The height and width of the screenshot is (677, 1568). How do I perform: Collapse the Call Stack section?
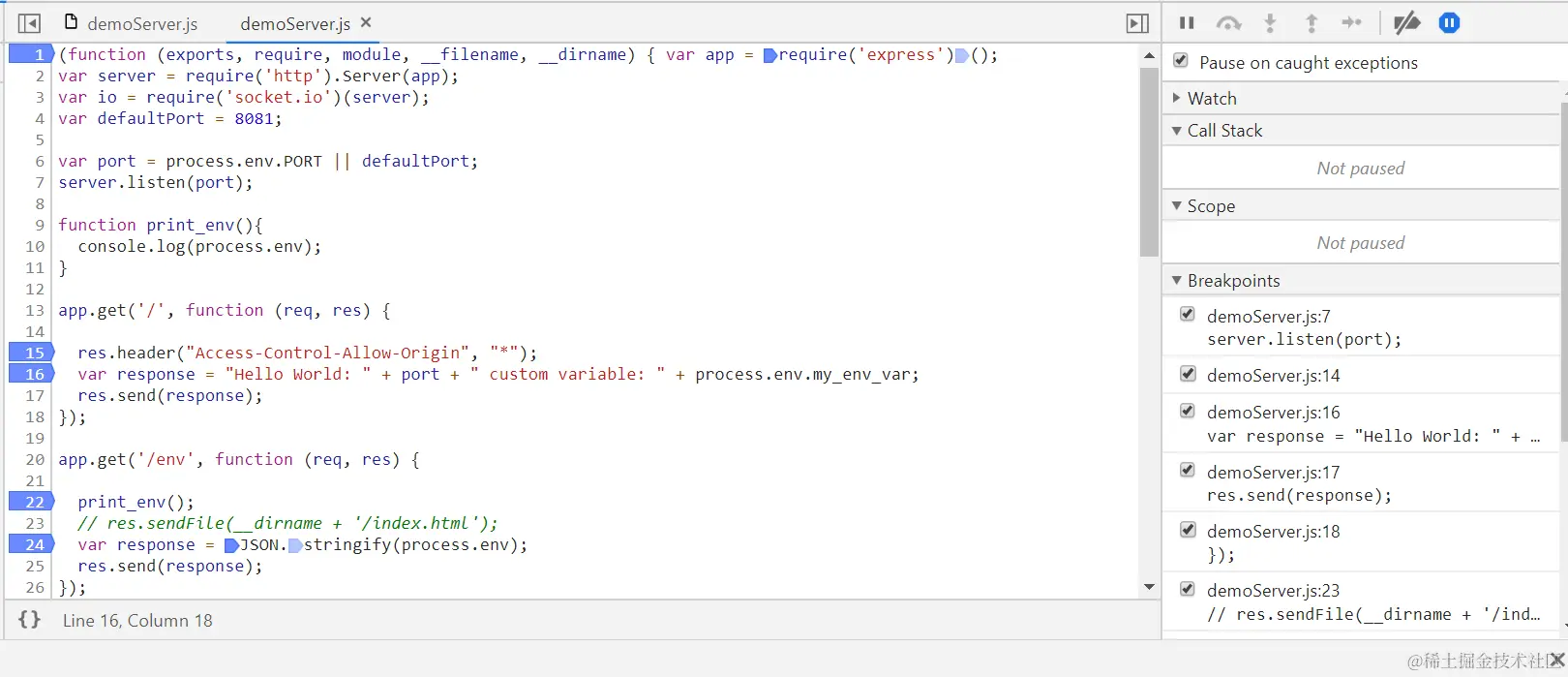(x=1177, y=130)
